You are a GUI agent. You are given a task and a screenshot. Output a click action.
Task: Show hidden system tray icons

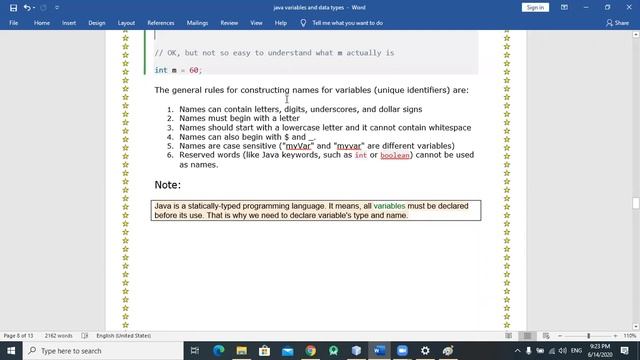tap(518, 351)
